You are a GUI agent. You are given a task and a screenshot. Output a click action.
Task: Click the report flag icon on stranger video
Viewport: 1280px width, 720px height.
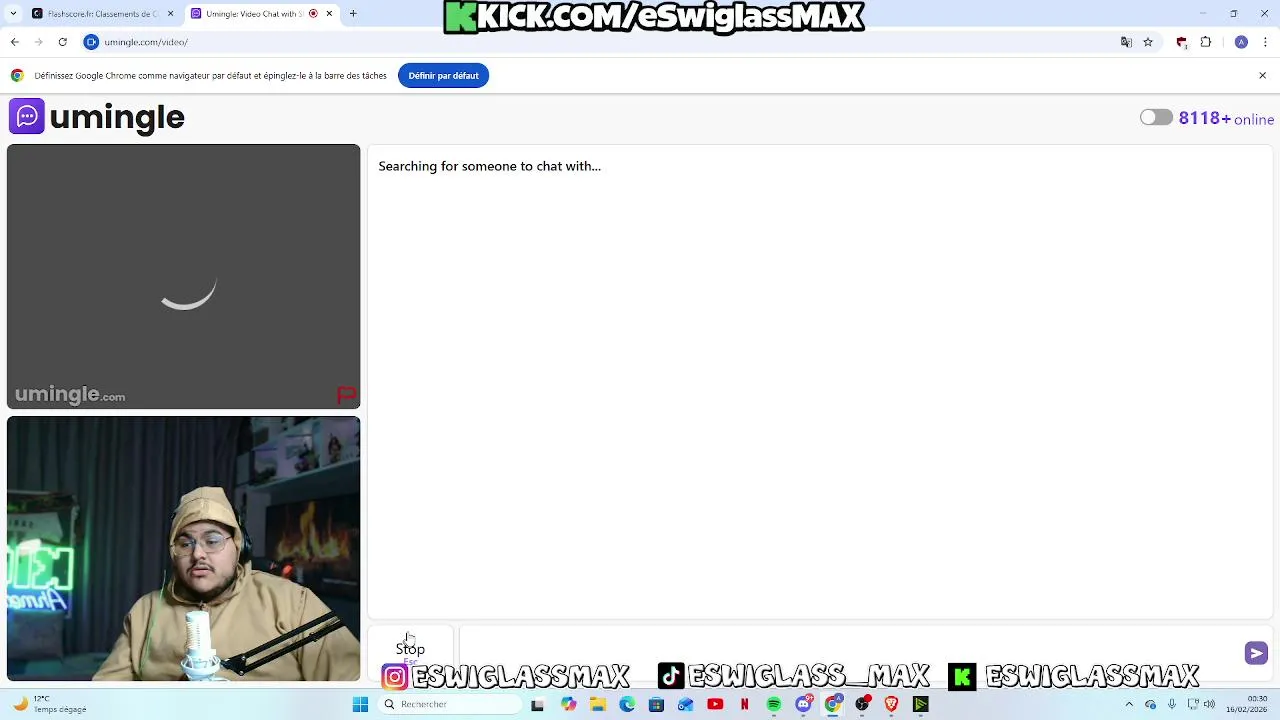pyautogui.click(x=346, y=395)
